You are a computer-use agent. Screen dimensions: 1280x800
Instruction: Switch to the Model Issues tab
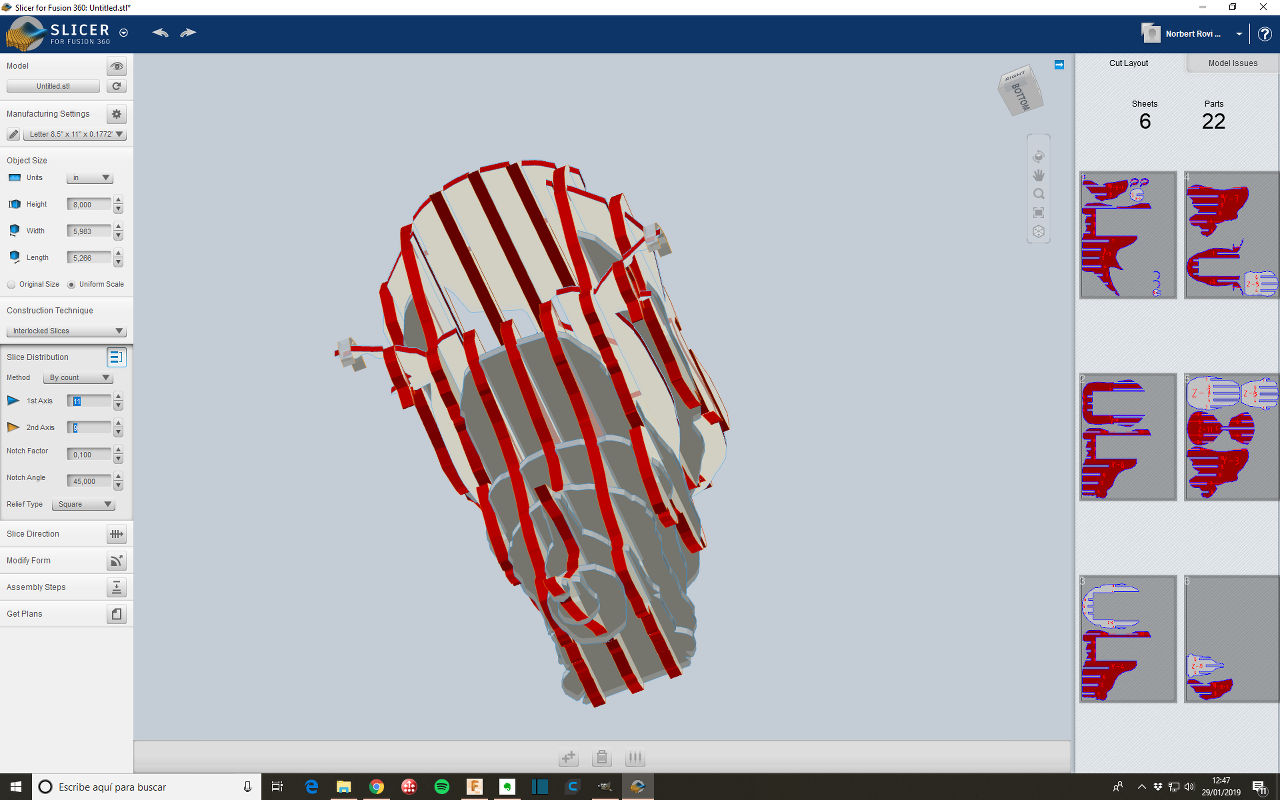(x=1232, y=63)
